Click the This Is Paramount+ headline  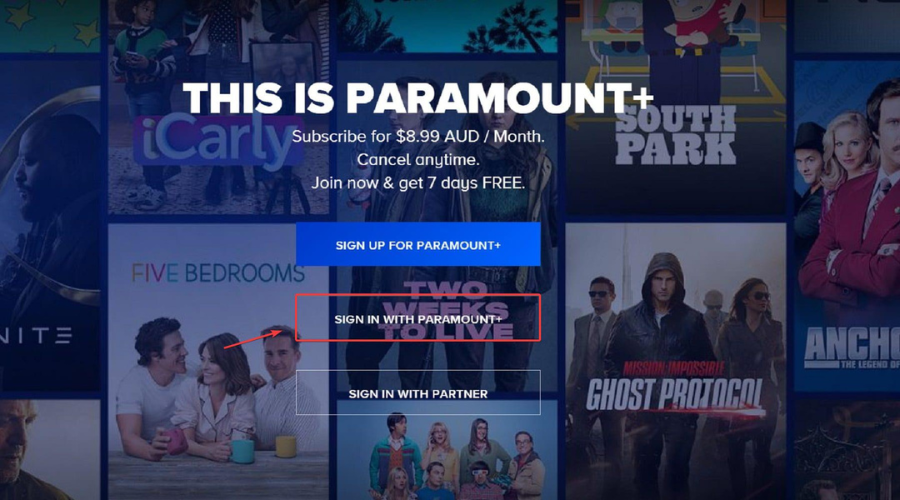(x=418, y=98)
